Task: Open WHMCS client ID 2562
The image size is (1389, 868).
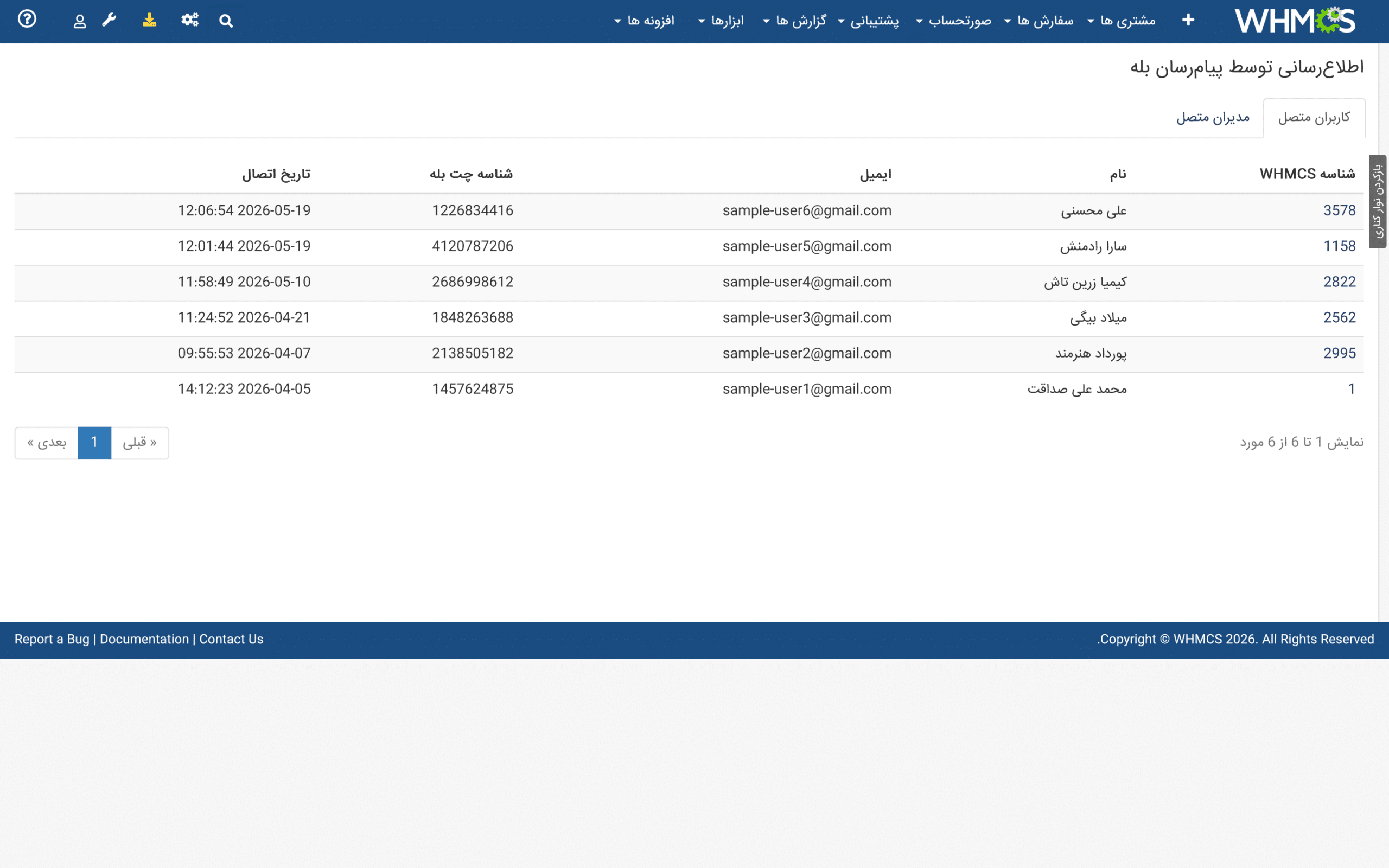Action: (1339, 317)
